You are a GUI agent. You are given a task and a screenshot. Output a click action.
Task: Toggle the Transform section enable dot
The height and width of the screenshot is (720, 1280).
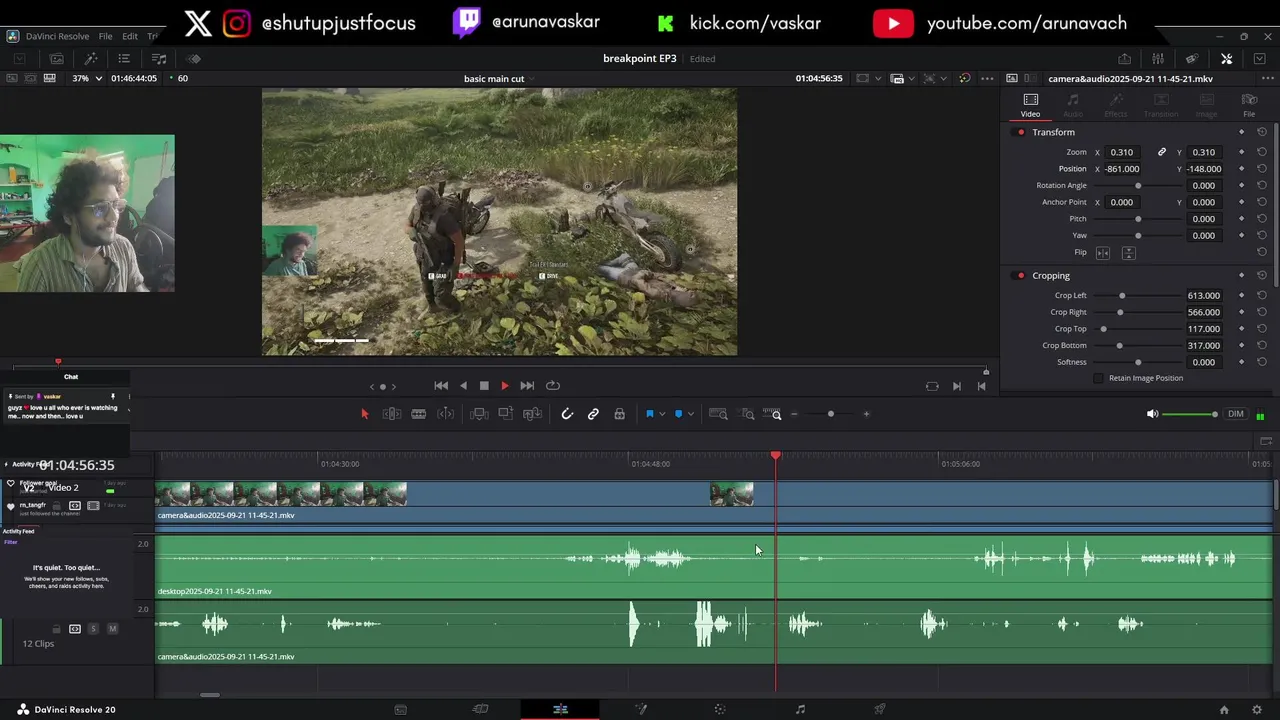[x=1021, y=133]
